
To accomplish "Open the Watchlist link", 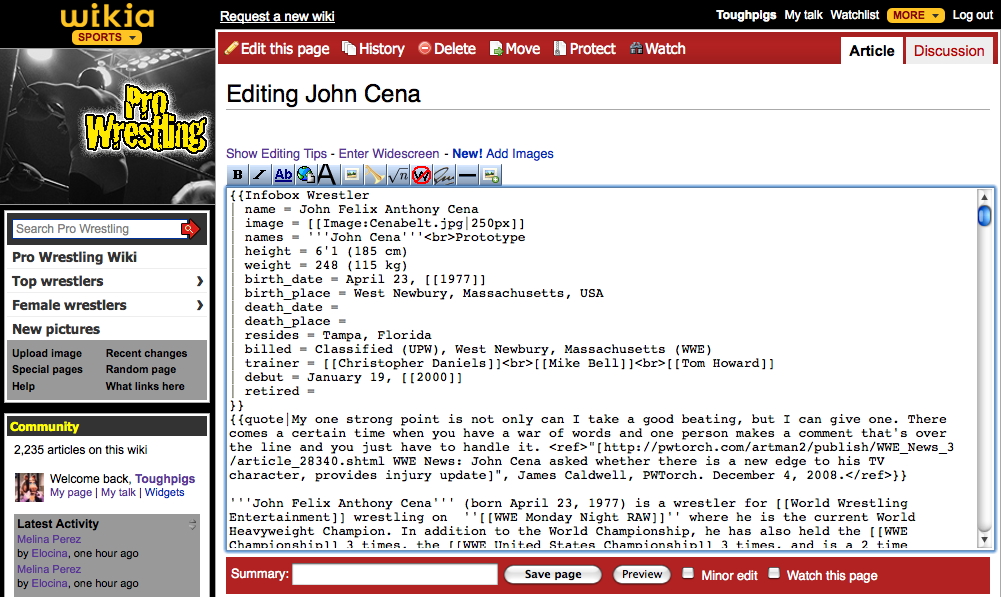I will coord(854,15).
